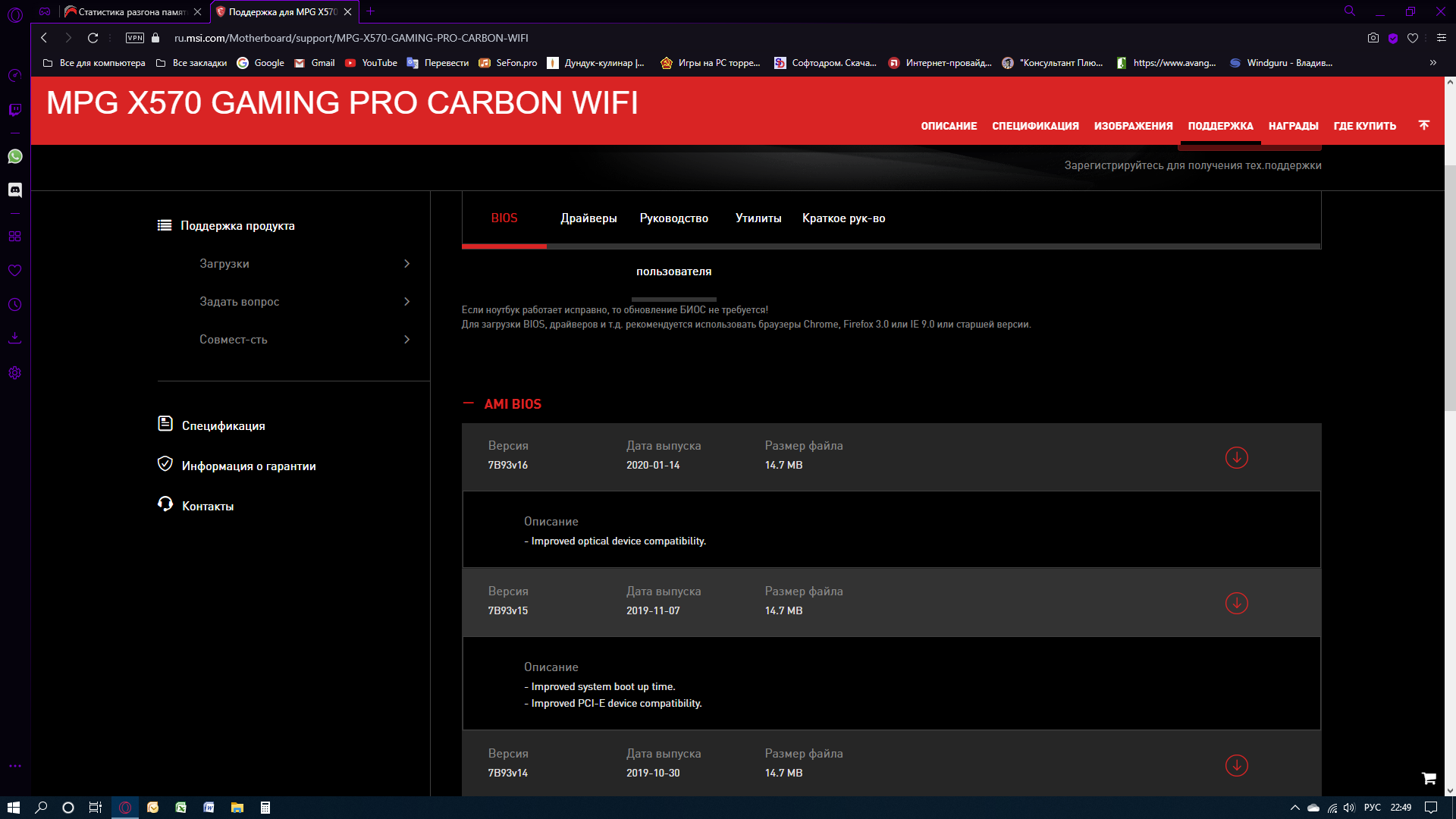Download BIOS version 7B93v14
1456x819 pixels.
[1236, 765]
